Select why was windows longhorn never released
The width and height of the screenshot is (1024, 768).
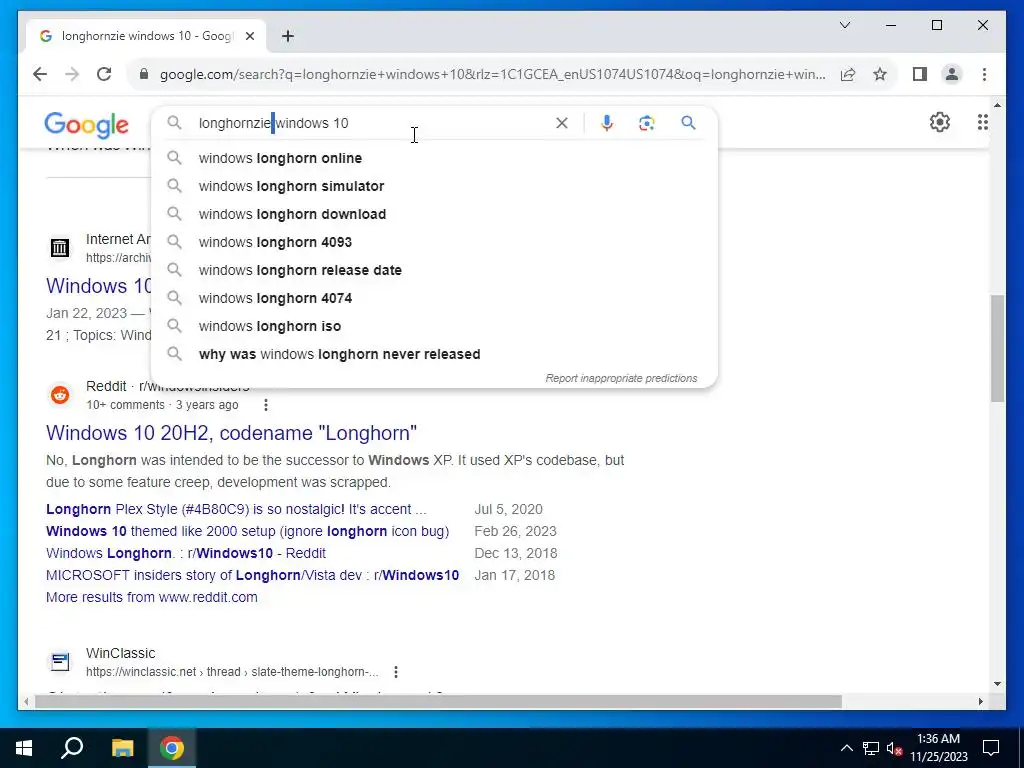(x=434, y=355)
